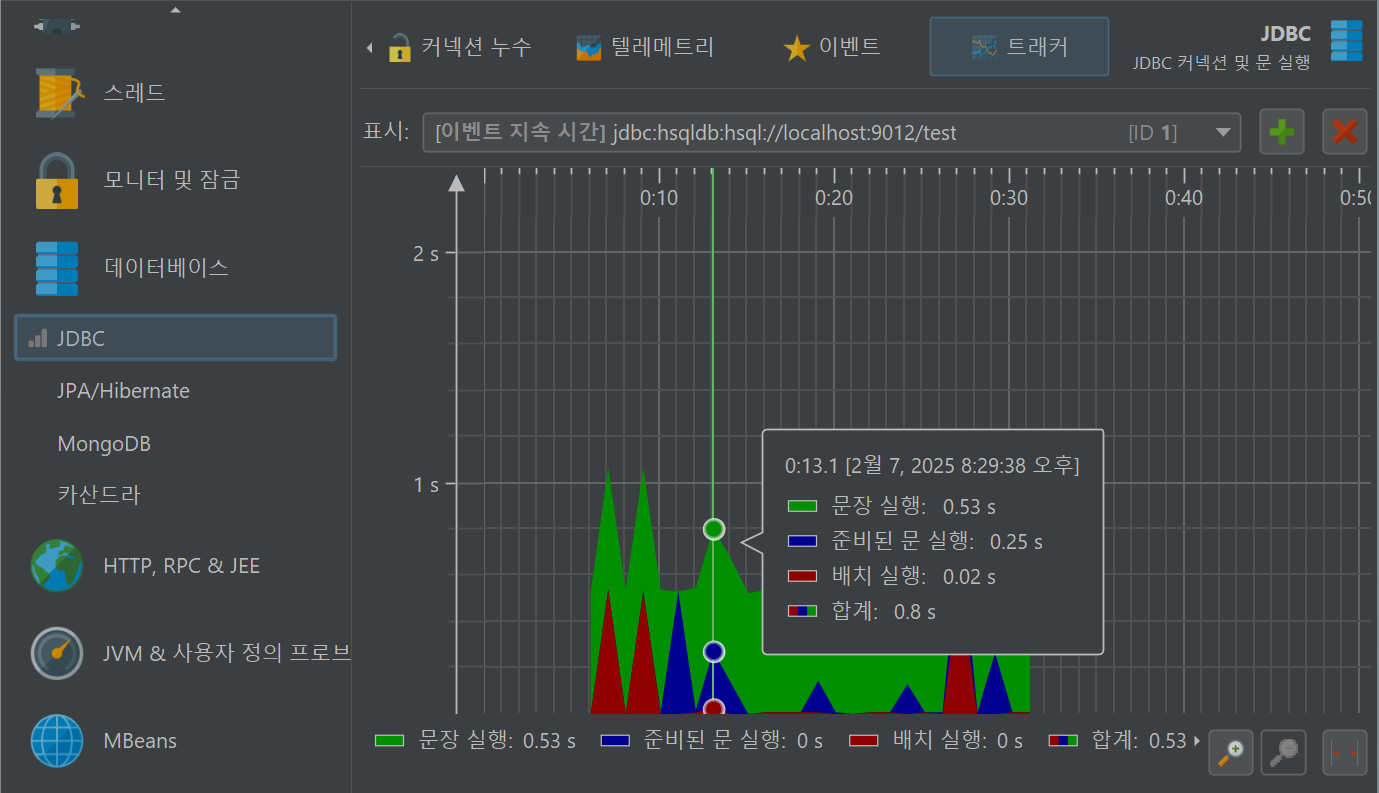This screenshot has height=793, width=1379.
Task: Select JPA/Hibernate view
Action: 123,391
